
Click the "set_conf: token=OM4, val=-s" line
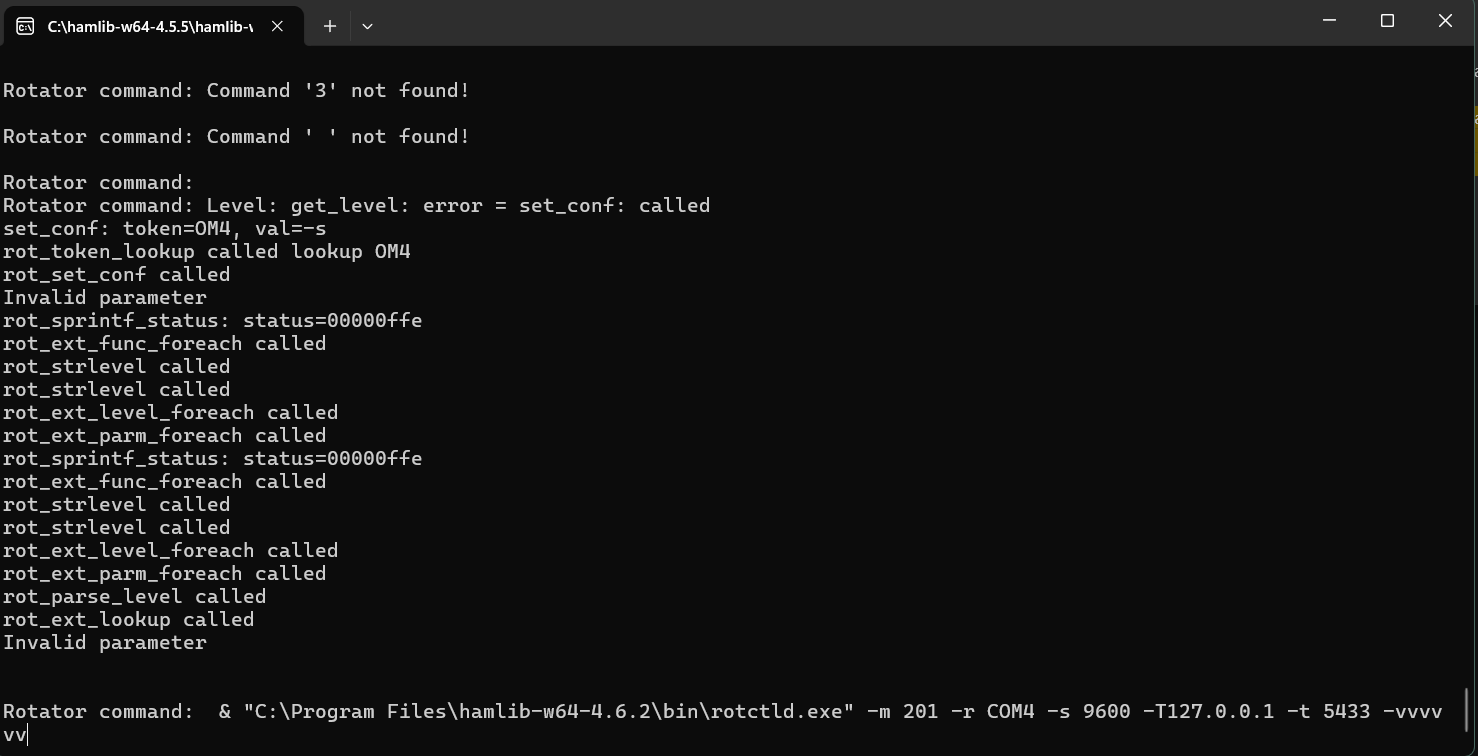point(164,229)
